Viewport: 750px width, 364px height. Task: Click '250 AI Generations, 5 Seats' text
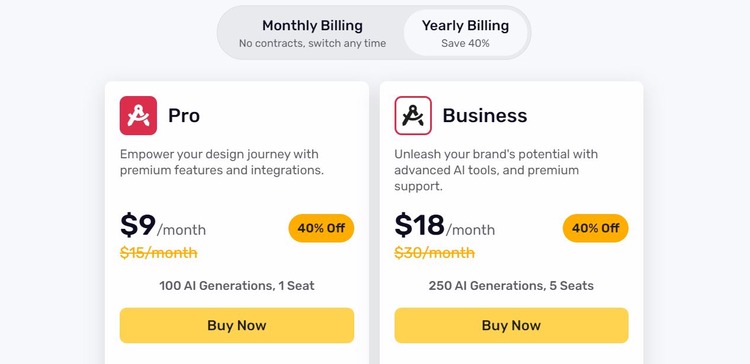point(511,286)
